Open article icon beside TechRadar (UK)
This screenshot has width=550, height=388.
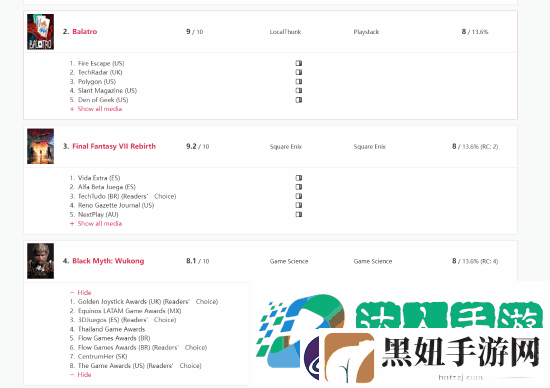point(299,72)
